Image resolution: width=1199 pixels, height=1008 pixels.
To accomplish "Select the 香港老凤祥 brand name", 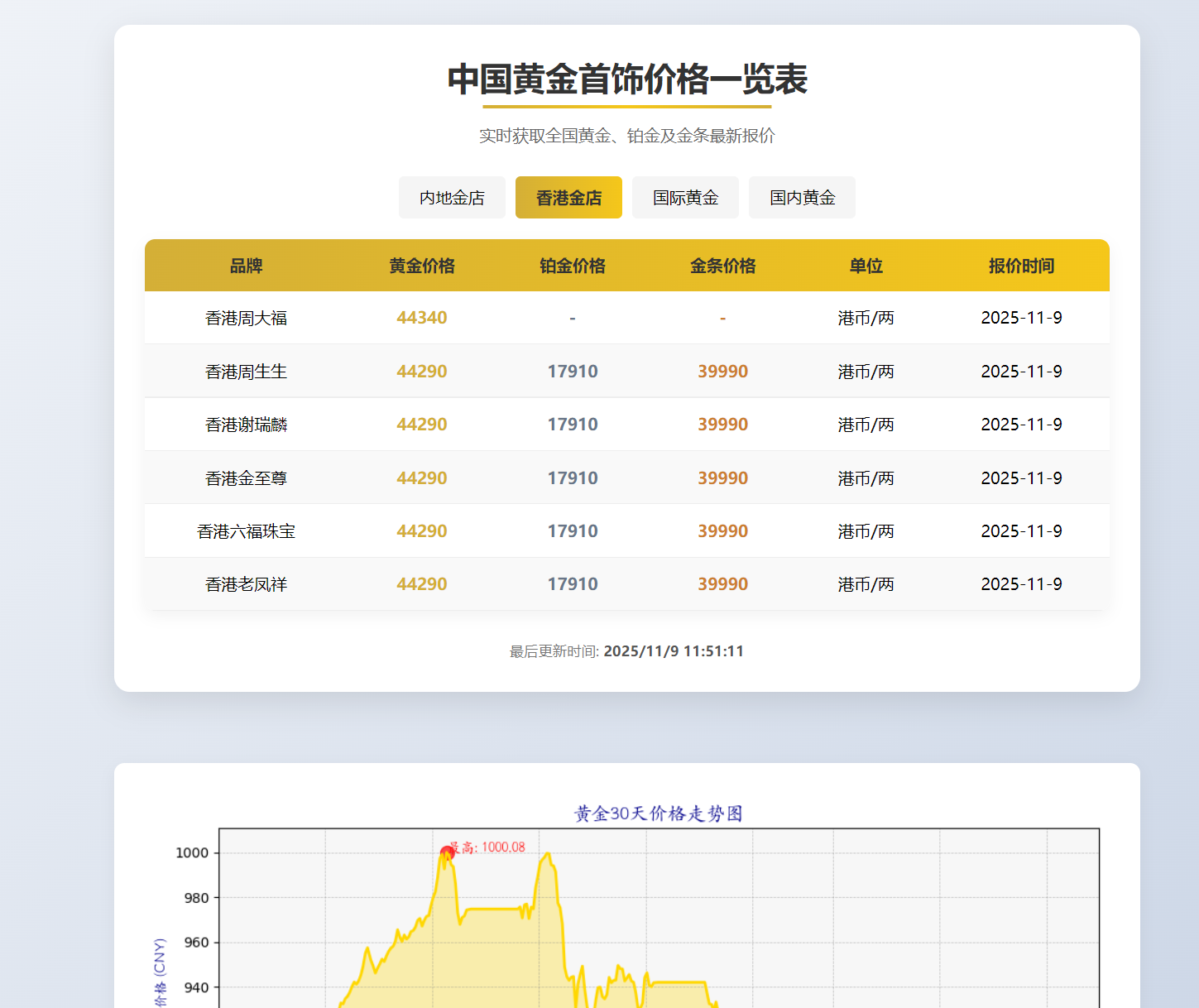I will click(245, 583).
